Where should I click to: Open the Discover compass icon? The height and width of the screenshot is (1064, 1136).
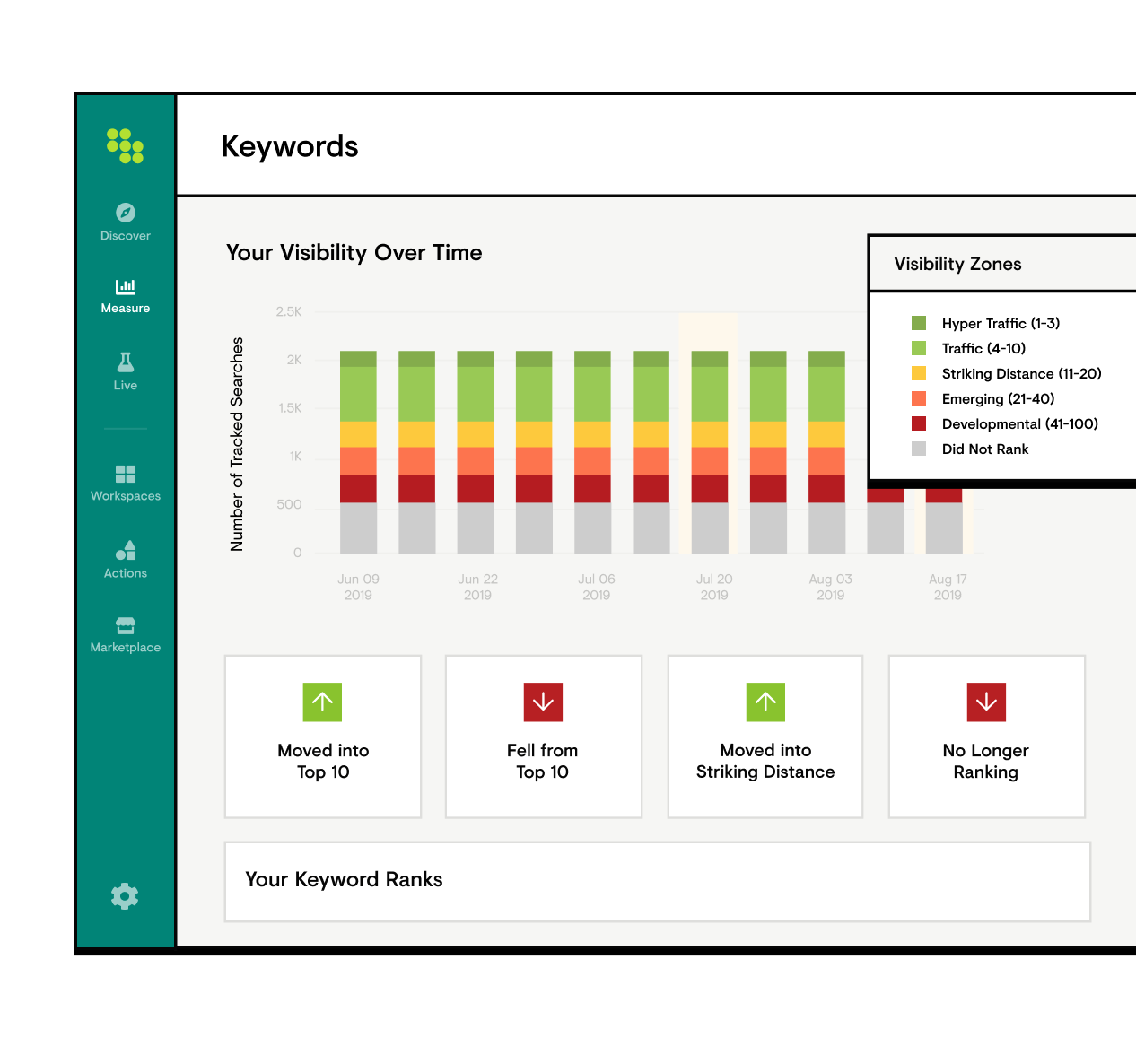pos(126,213)
